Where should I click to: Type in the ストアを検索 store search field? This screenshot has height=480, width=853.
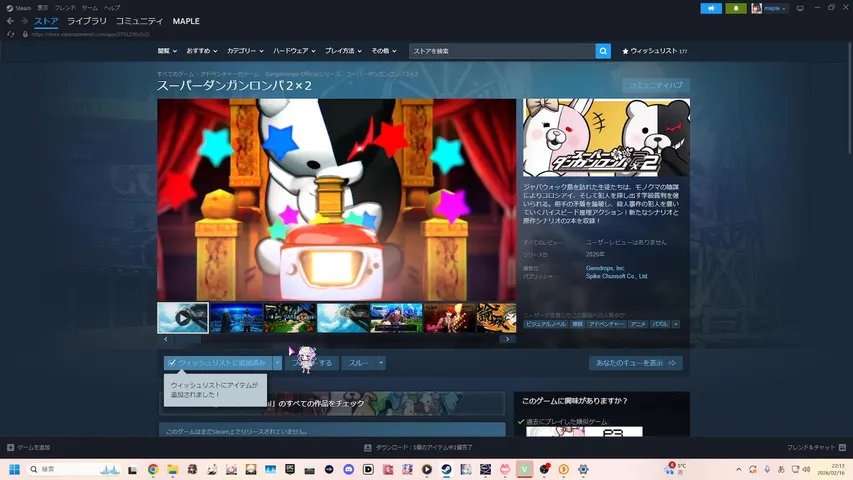[502, 51]
